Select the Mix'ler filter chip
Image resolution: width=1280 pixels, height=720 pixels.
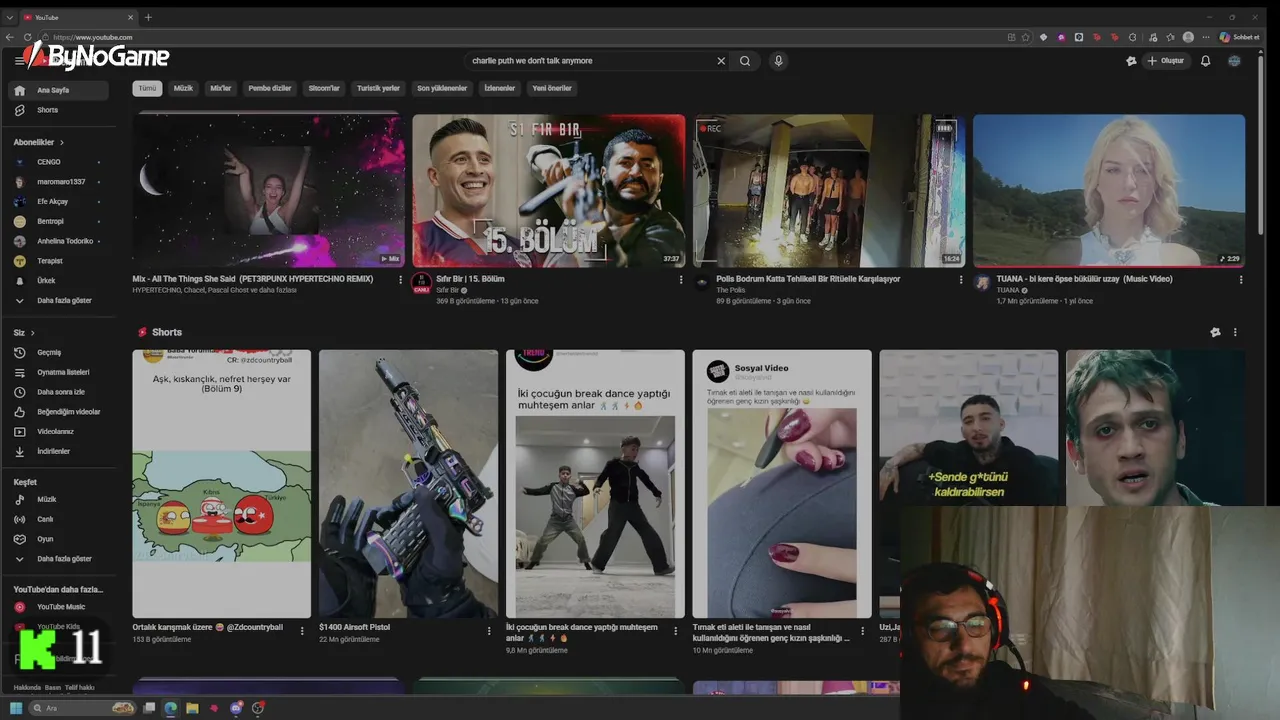(220, 88)
